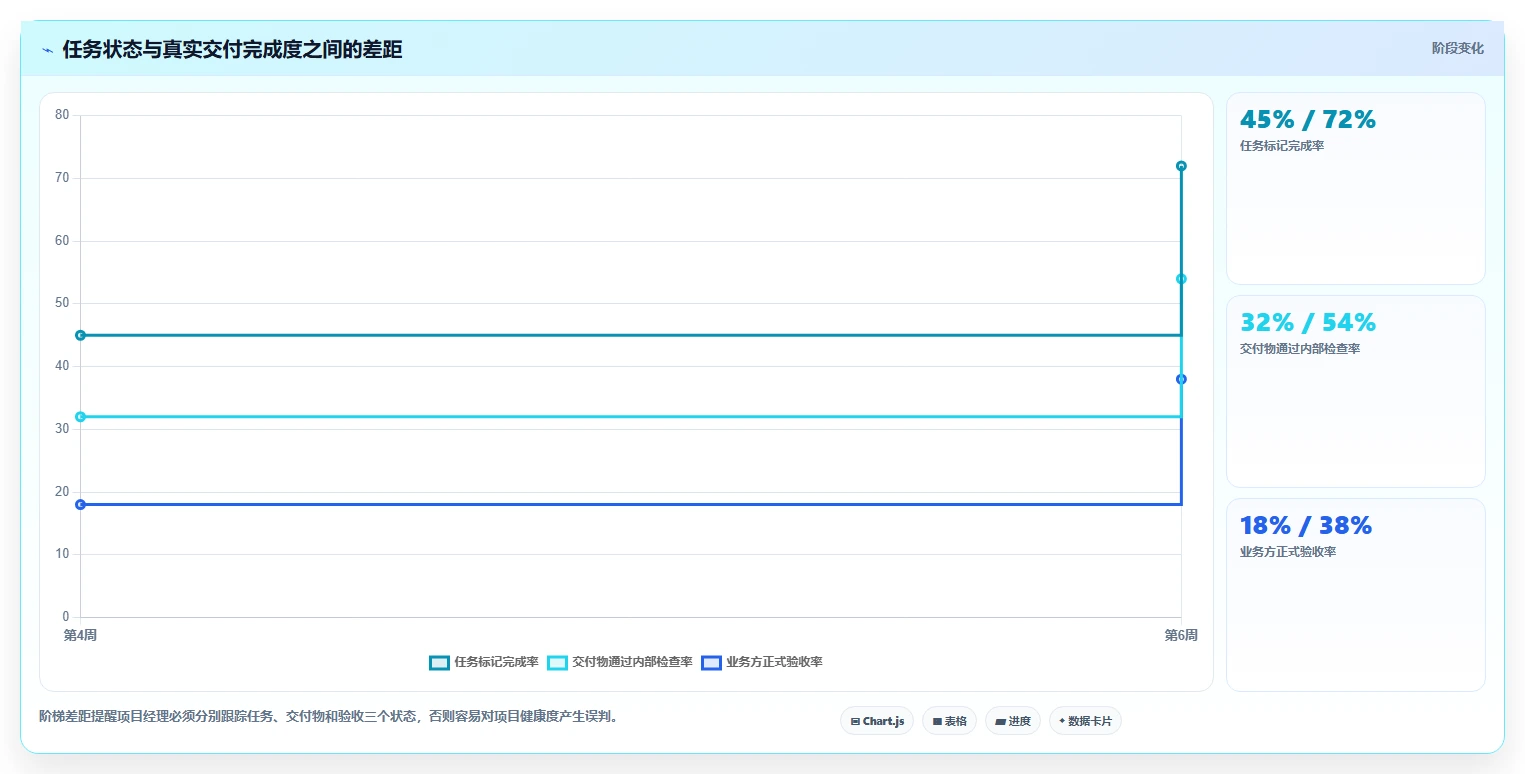
Task: Click the 业务方正式验收率 card caption
Action: [x=1288, y=552]
